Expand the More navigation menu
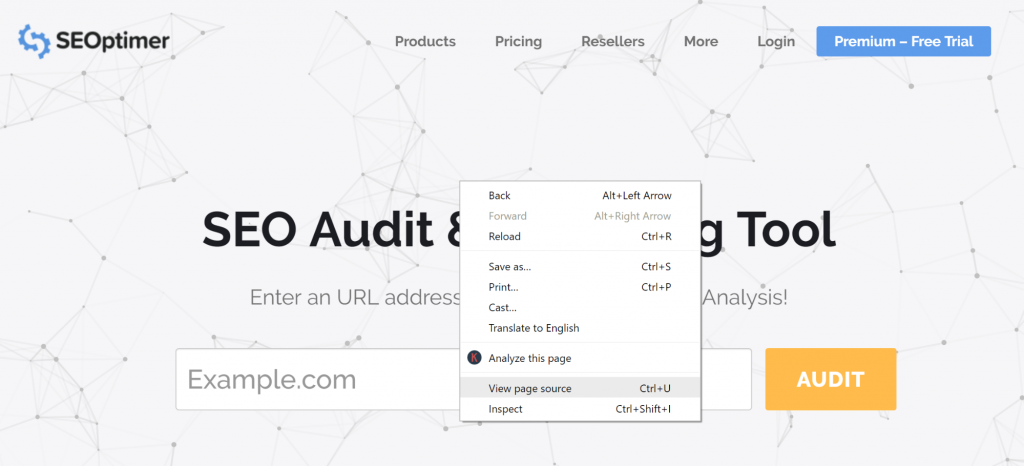The height and width of the screenshot is (466, 1024). pyautogui.click(x=700, y=41)
